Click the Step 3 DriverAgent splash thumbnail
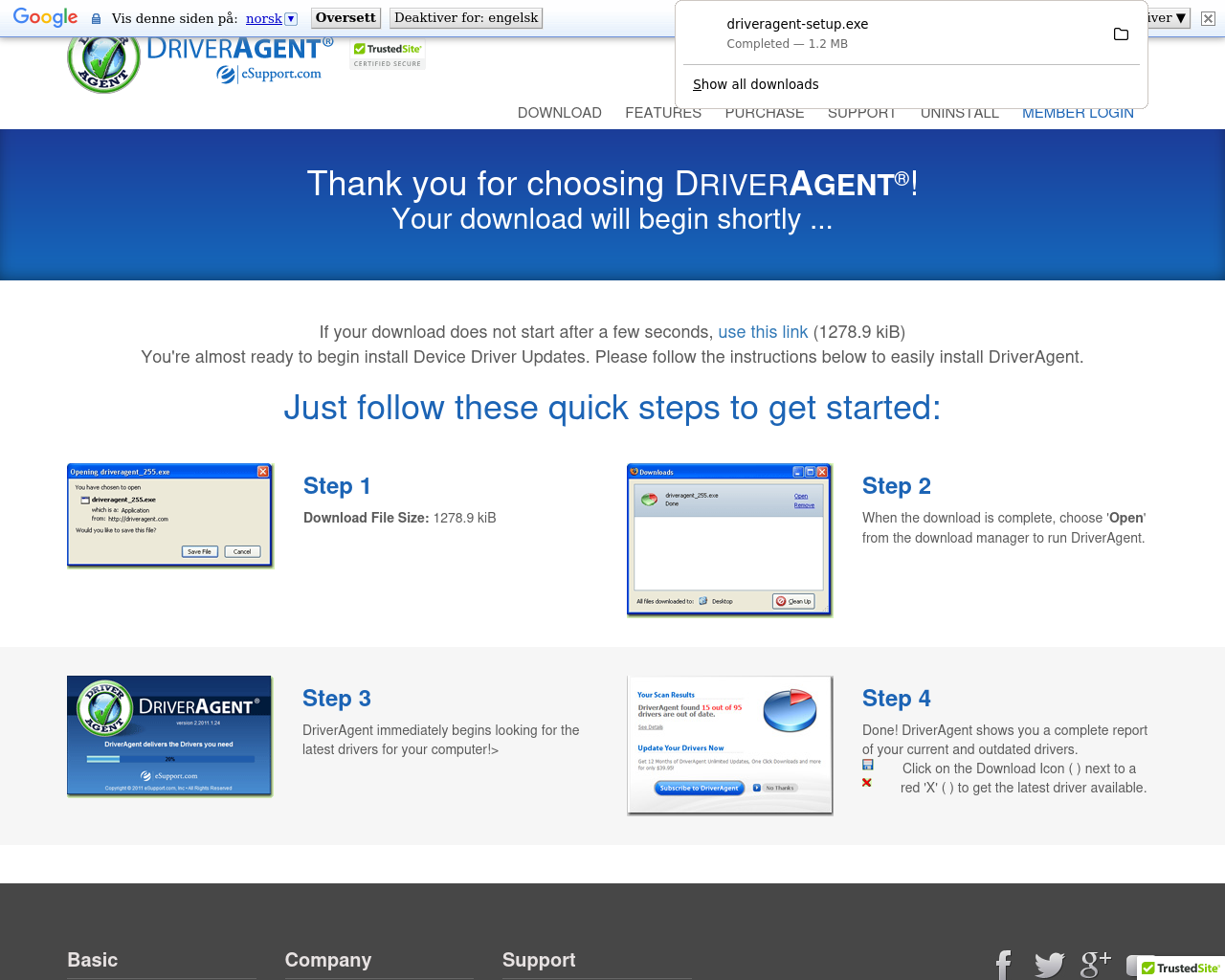The image size is (1225, 980). 169,736
